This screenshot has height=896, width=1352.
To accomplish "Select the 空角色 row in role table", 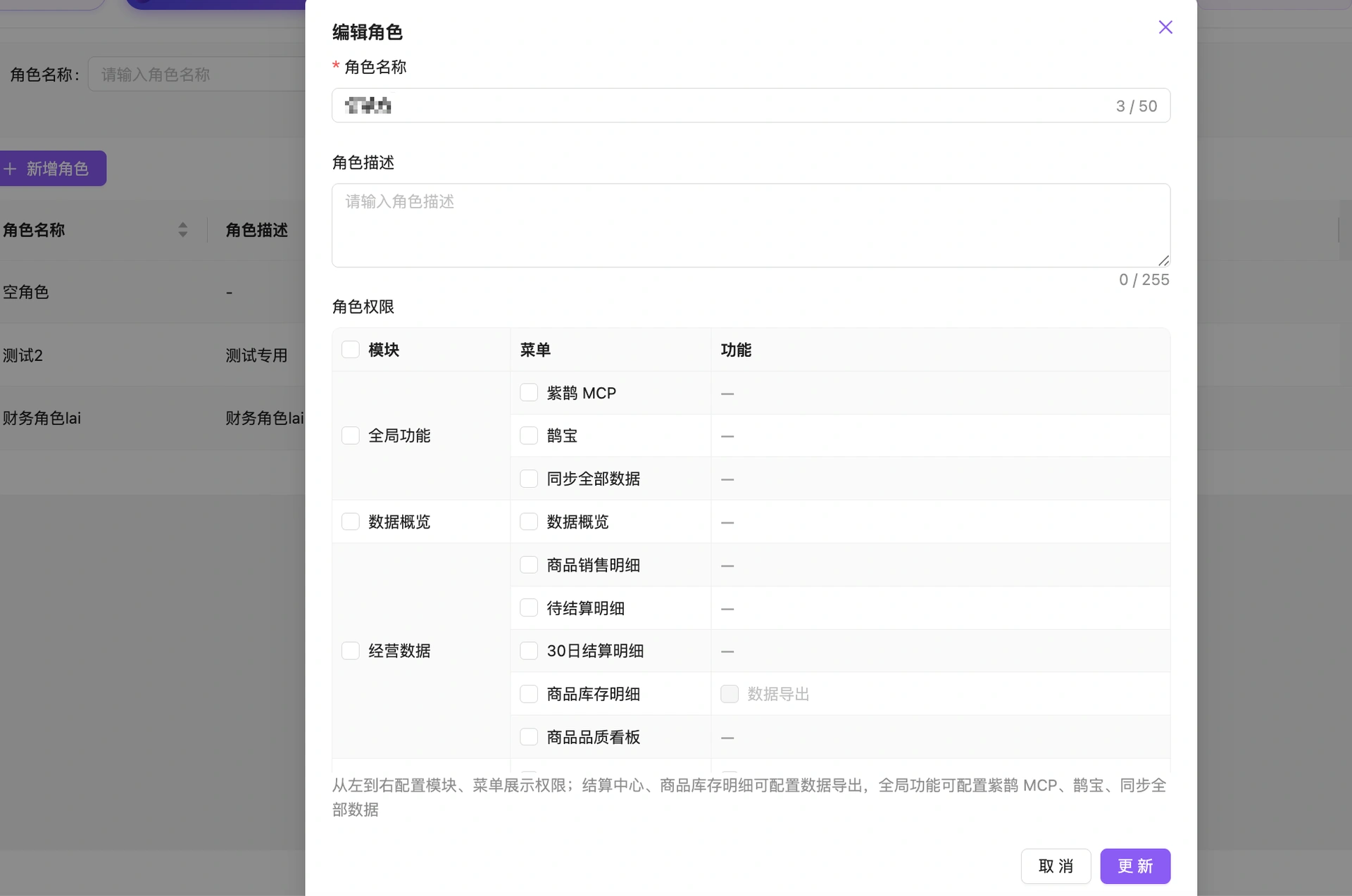I will coord(152,292).
